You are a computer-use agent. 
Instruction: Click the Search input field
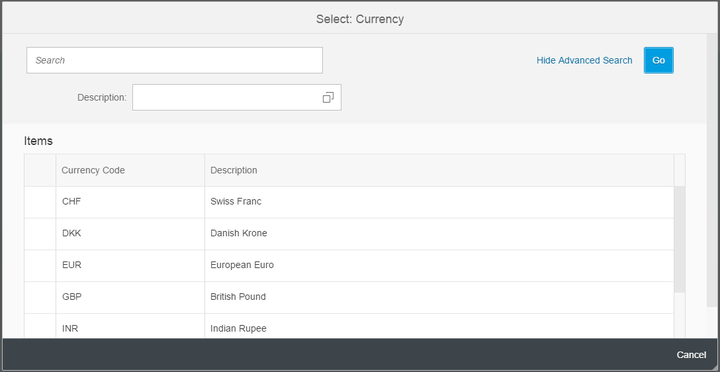coord(174,60)
